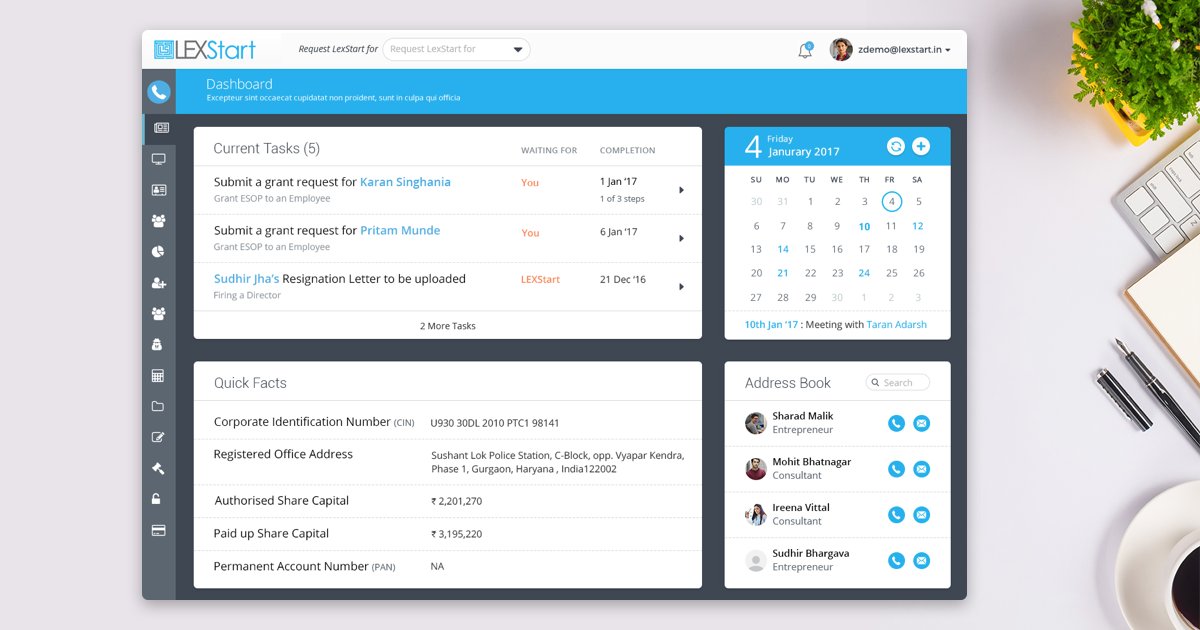Open Pritam Munde link
Screen dimensions: 1200x630
400,230
